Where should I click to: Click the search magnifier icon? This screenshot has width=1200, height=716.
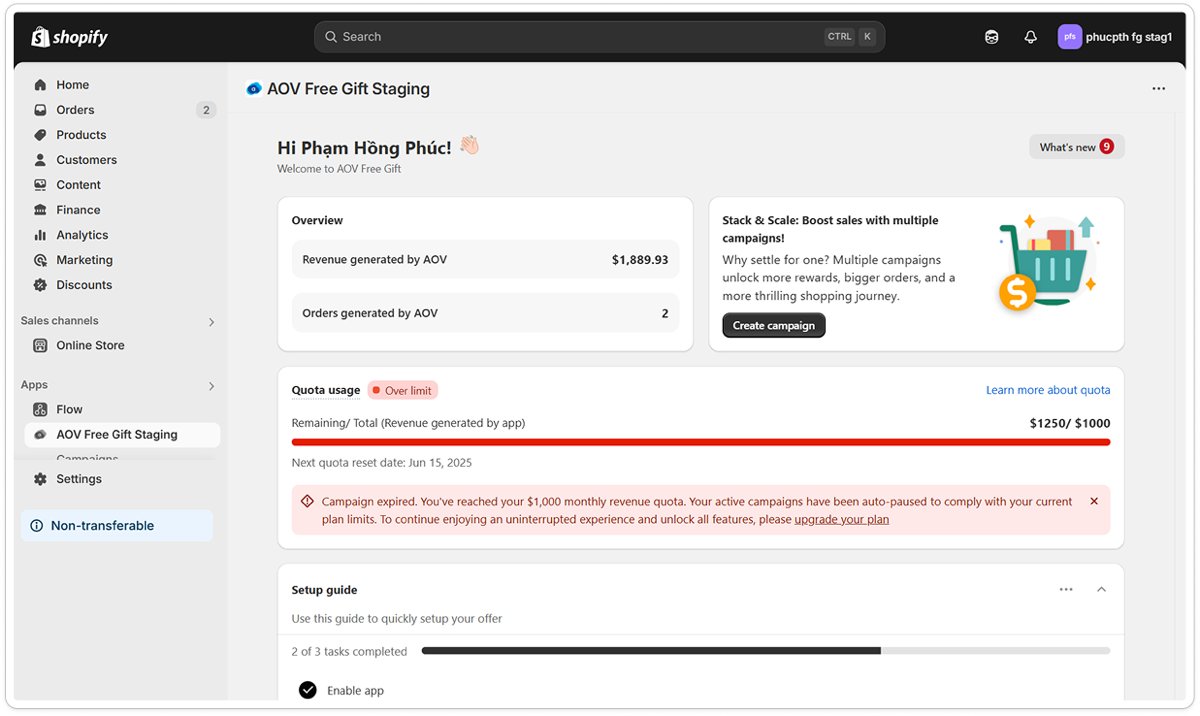click(x=331, y=37)
